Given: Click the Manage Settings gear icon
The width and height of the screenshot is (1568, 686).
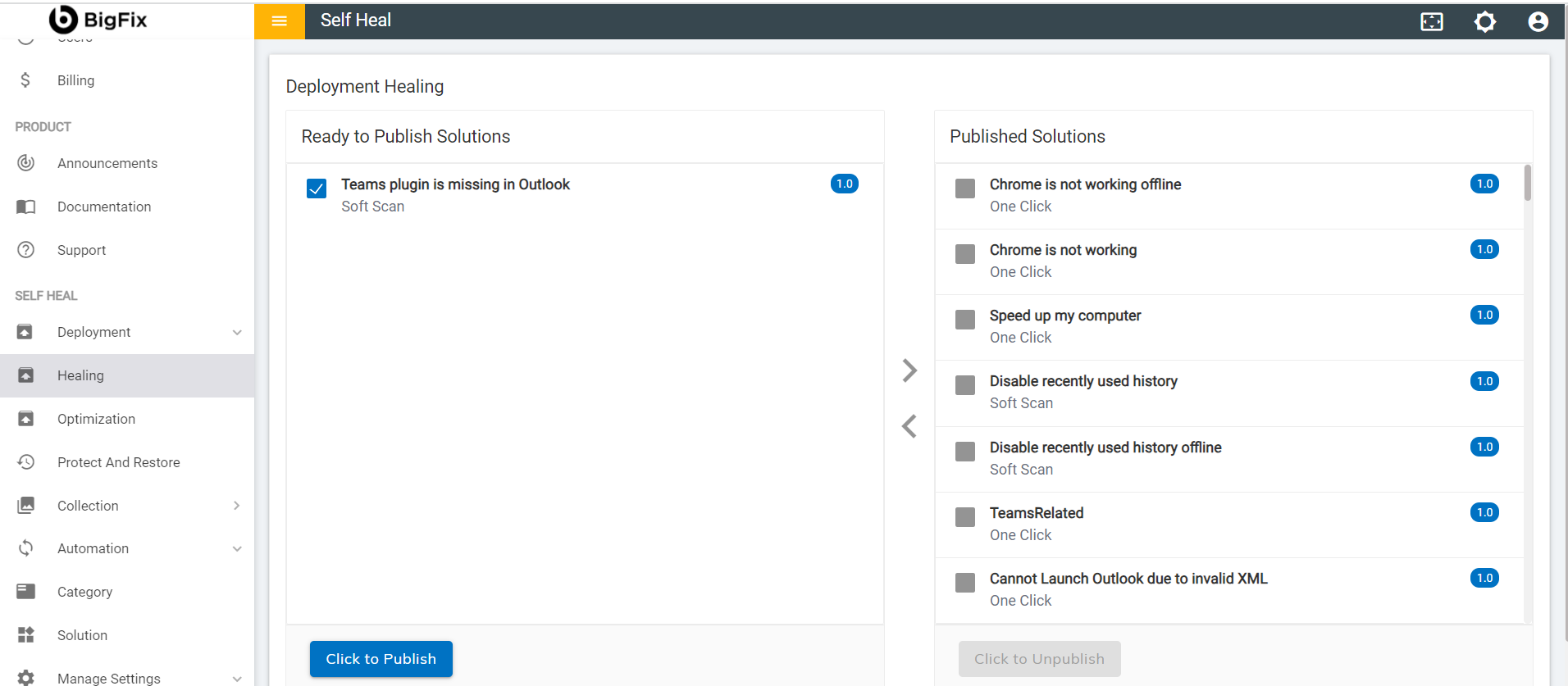Looking at the screenshot, I should point(26,678).
